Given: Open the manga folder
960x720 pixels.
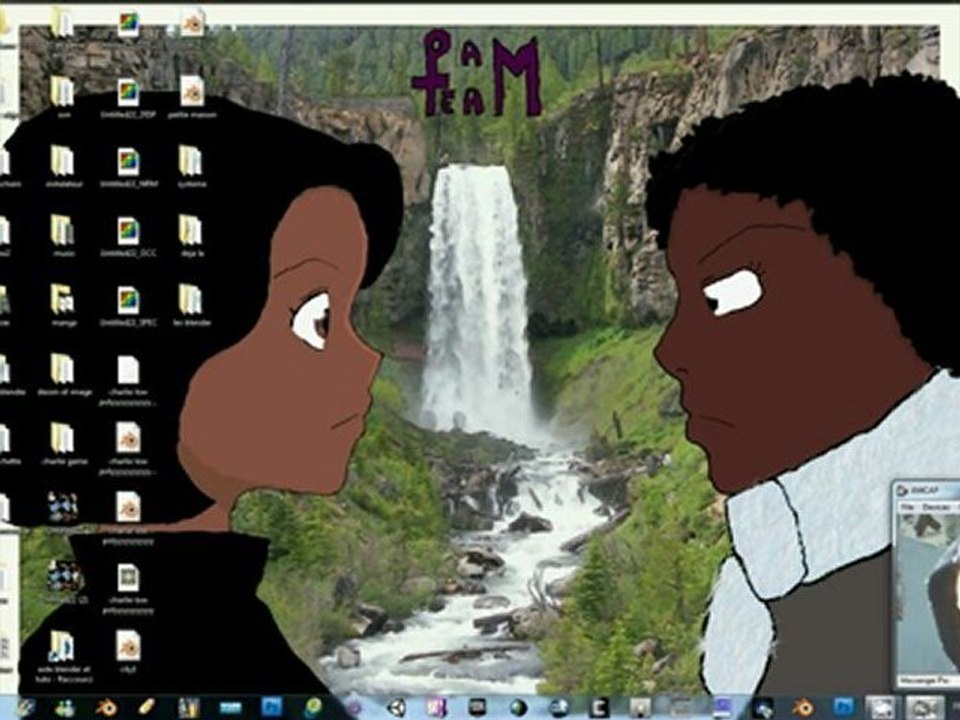Looking at the screenshot, I should point(63,305).
